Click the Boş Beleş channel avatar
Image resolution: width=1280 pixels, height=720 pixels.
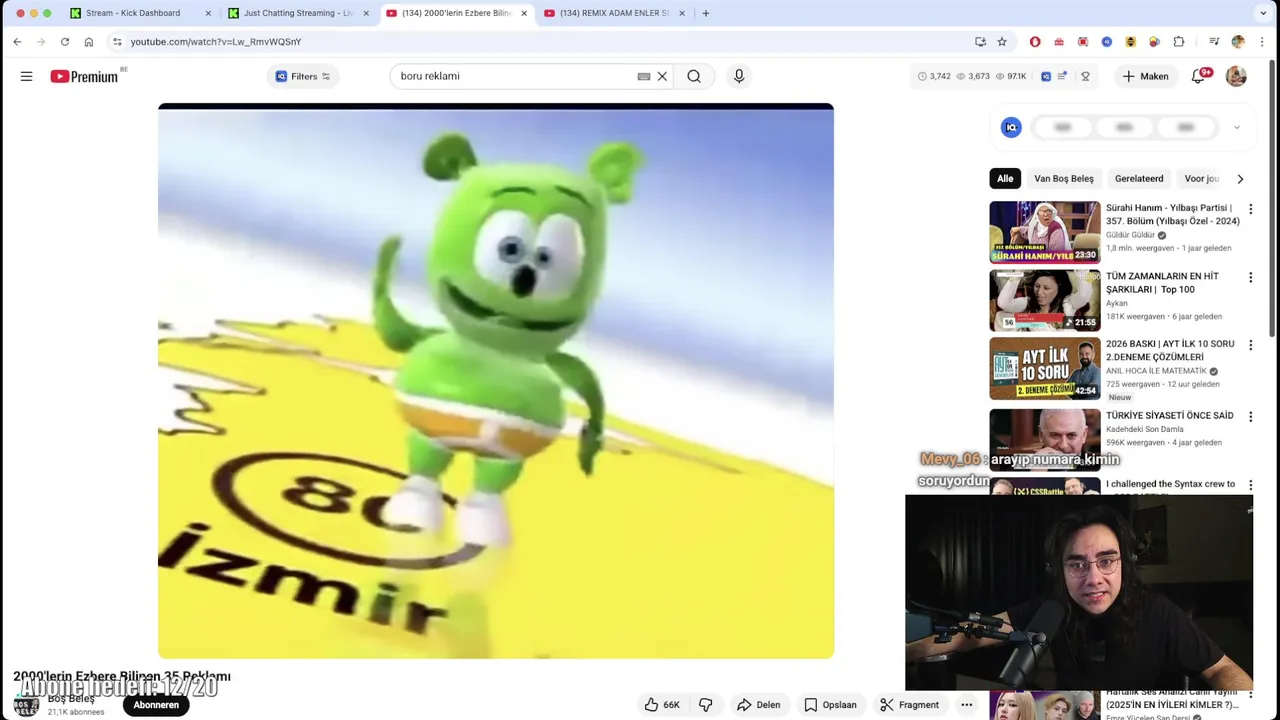[26, 706]
